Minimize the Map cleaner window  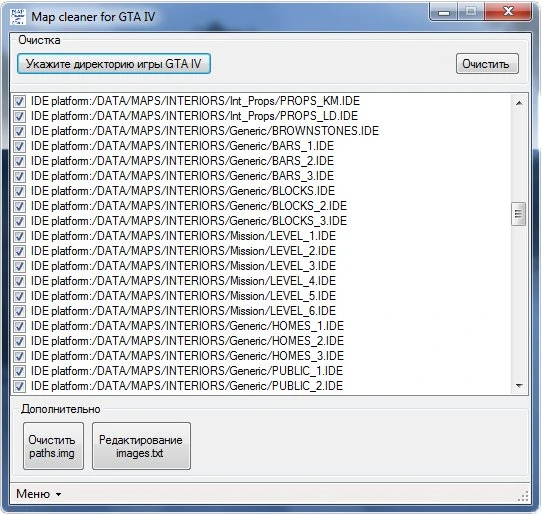tap(444, 12)
